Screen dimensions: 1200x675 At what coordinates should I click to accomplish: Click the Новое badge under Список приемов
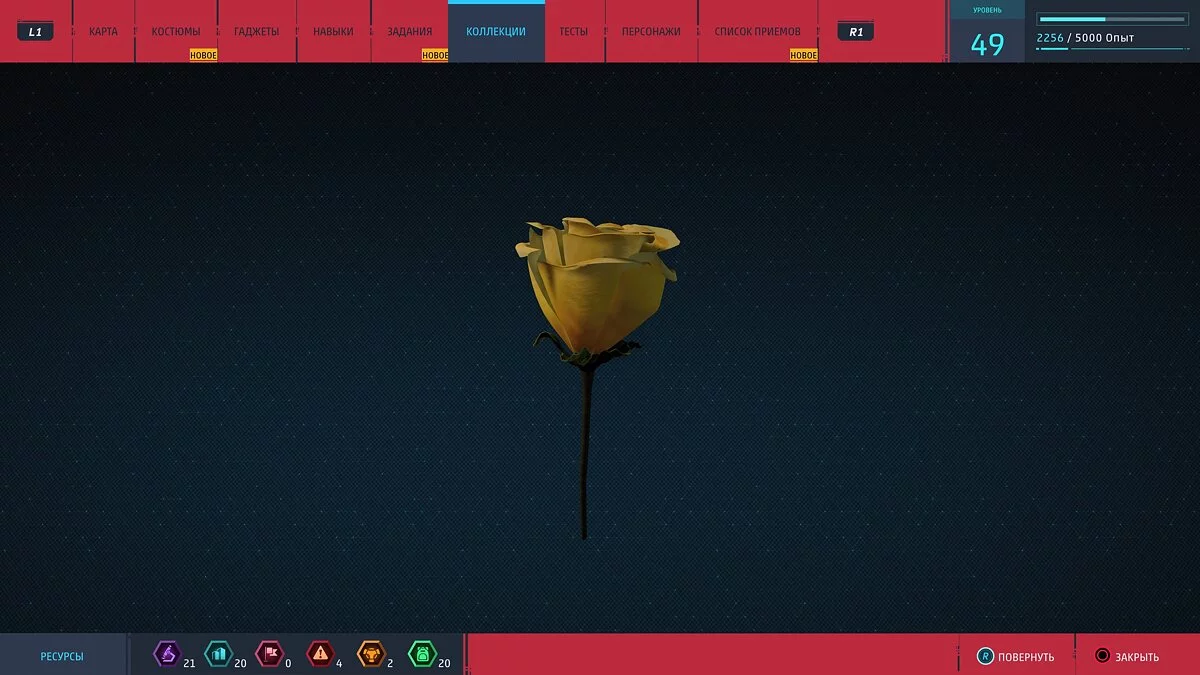point(804,56)
